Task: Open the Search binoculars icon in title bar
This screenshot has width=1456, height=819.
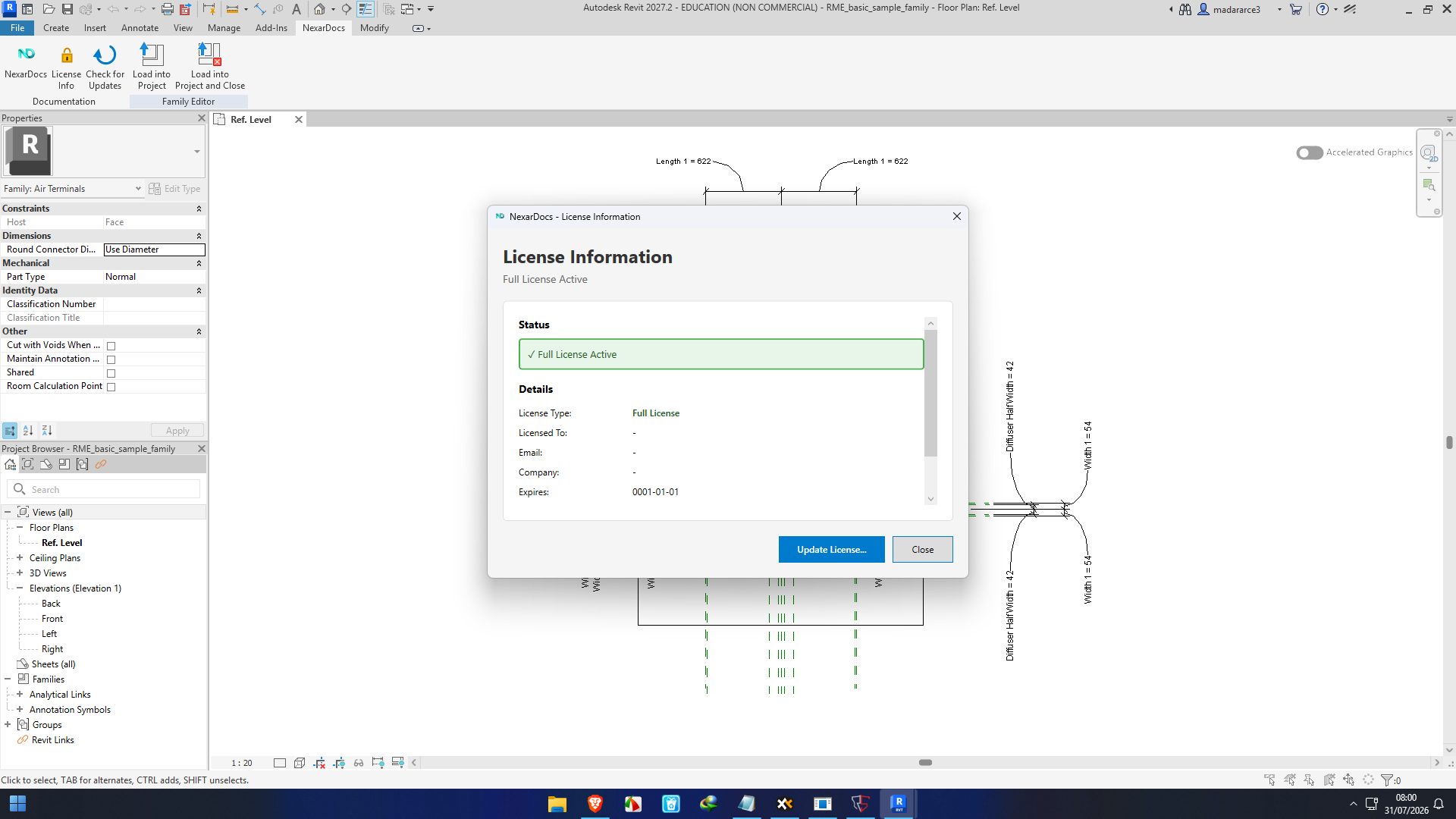Action: pyautogui.click(x=1185, y=9)
